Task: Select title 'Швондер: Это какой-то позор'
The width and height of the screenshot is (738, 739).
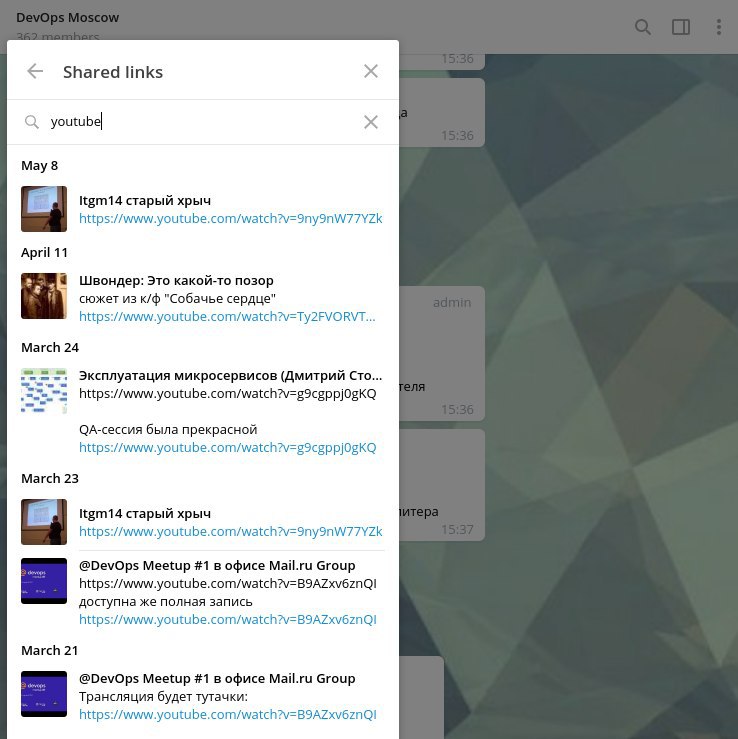Action: [176, 281]
